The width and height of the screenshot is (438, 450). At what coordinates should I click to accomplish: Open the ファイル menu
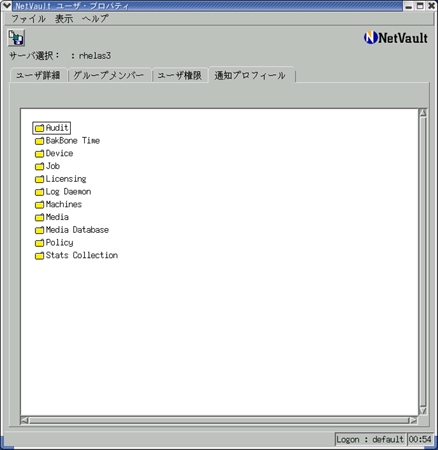click(29, 19)
